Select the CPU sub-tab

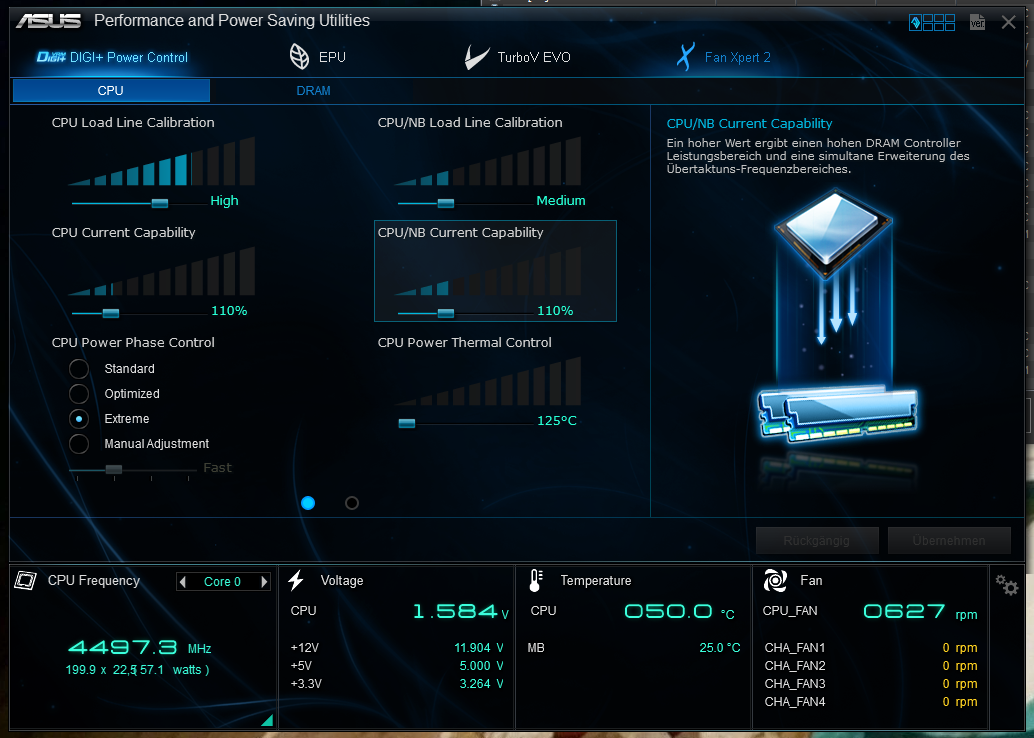pyautogui.click(x=111, y=90)
